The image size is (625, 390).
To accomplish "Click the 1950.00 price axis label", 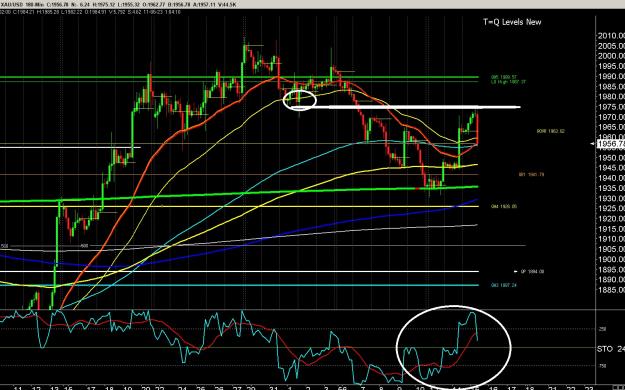I will click(611, 158).
